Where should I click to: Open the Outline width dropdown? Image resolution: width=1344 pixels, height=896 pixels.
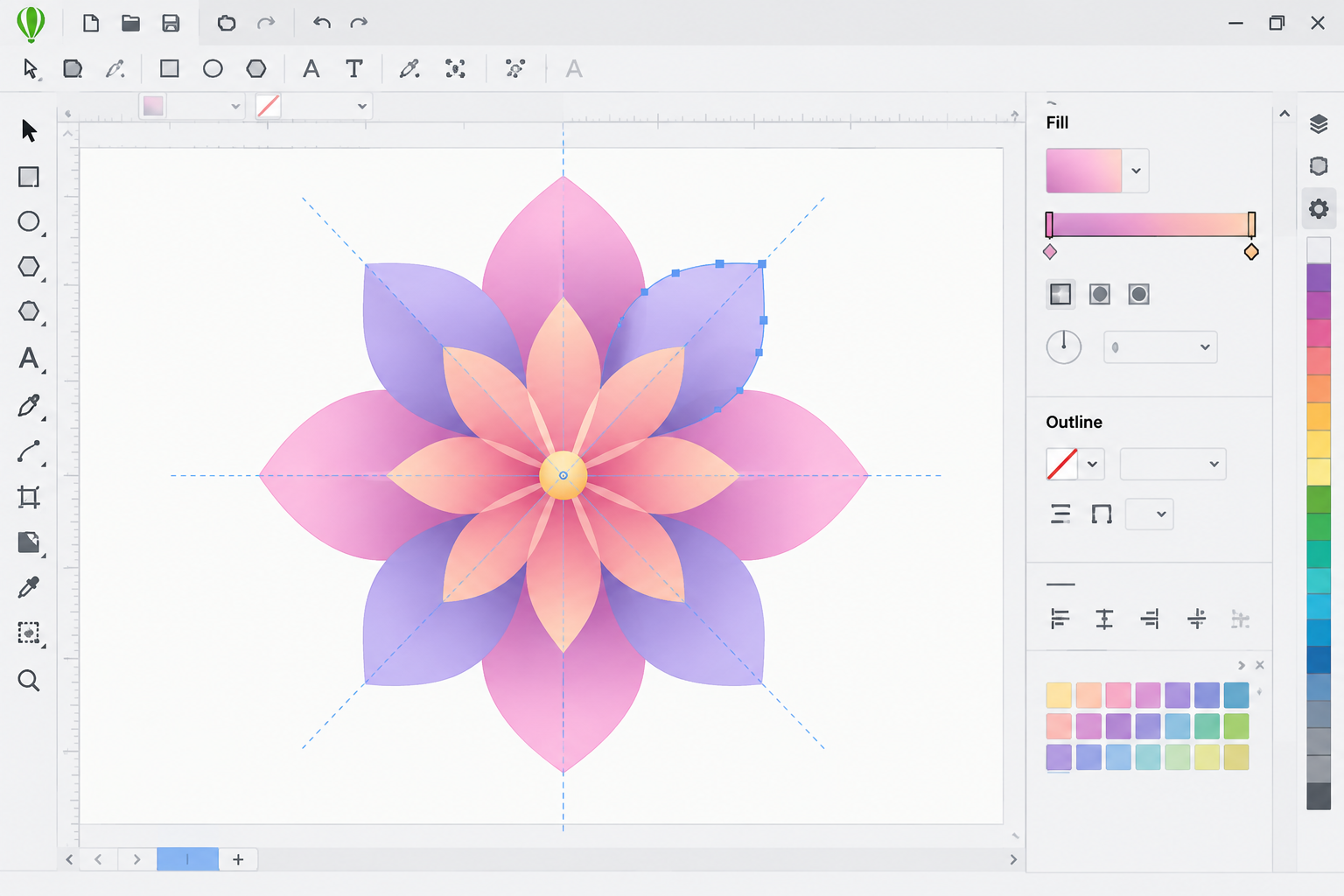tap(1172, 464)
